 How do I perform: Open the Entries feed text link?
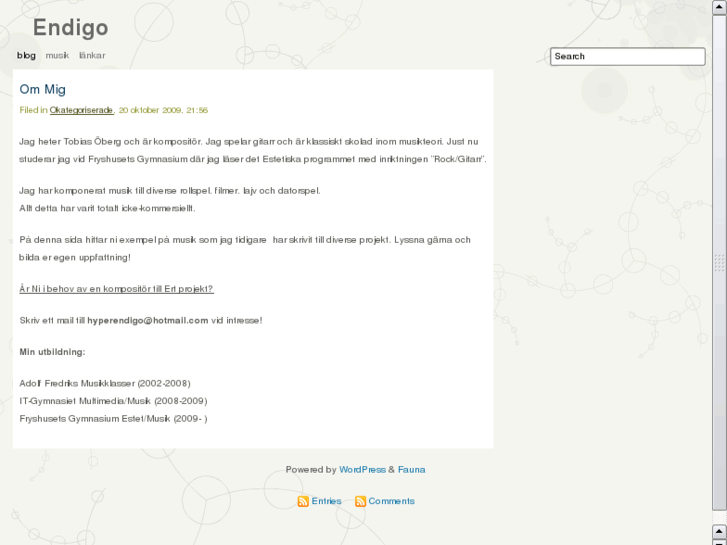click(x=326, y=501)
